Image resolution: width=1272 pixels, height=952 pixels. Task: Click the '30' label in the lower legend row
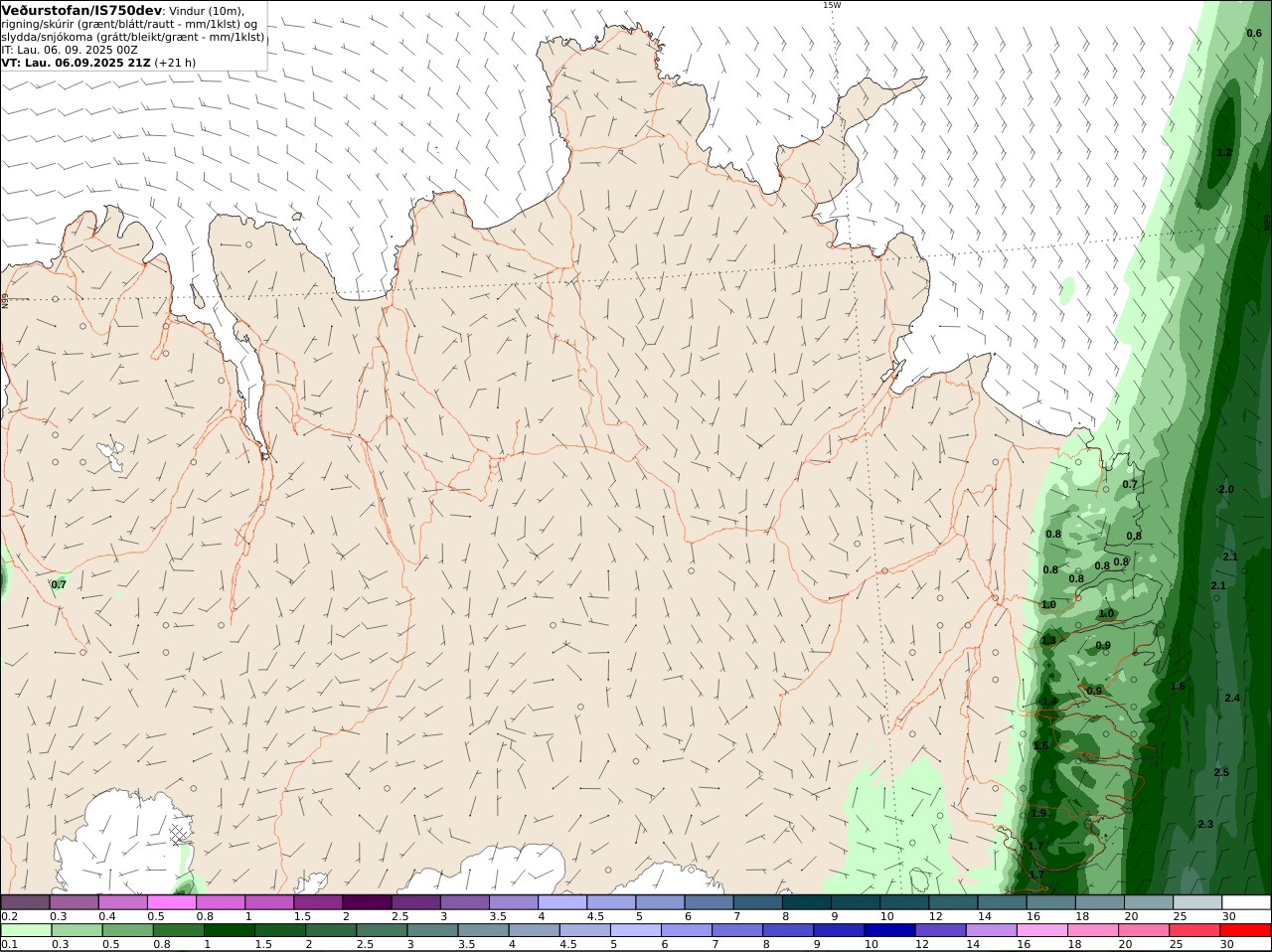point(1228,944)
